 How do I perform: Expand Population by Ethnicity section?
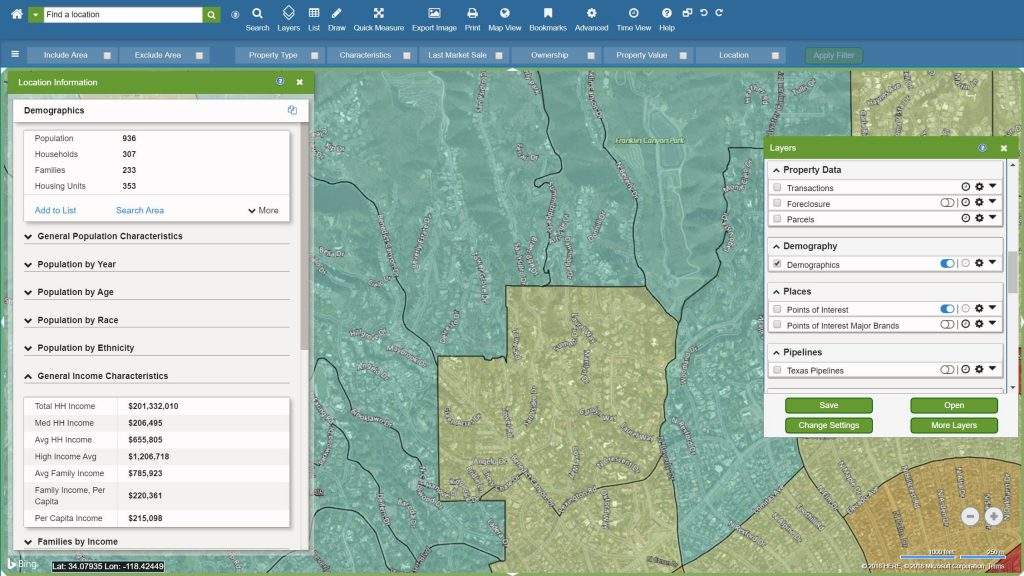(x=157, y=348)
